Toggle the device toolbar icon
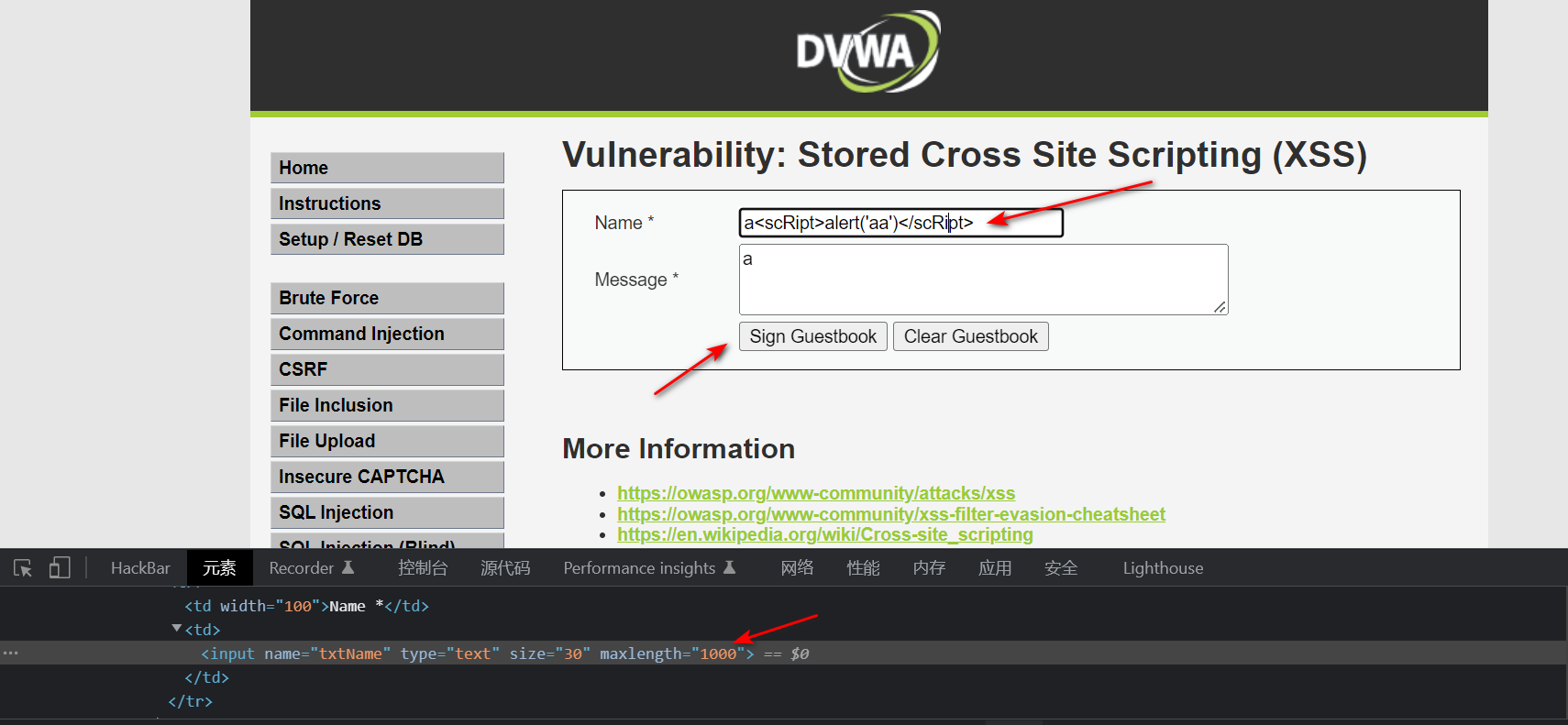The height and width of the screenshot is (725, 1568). (x=60, y=568)
